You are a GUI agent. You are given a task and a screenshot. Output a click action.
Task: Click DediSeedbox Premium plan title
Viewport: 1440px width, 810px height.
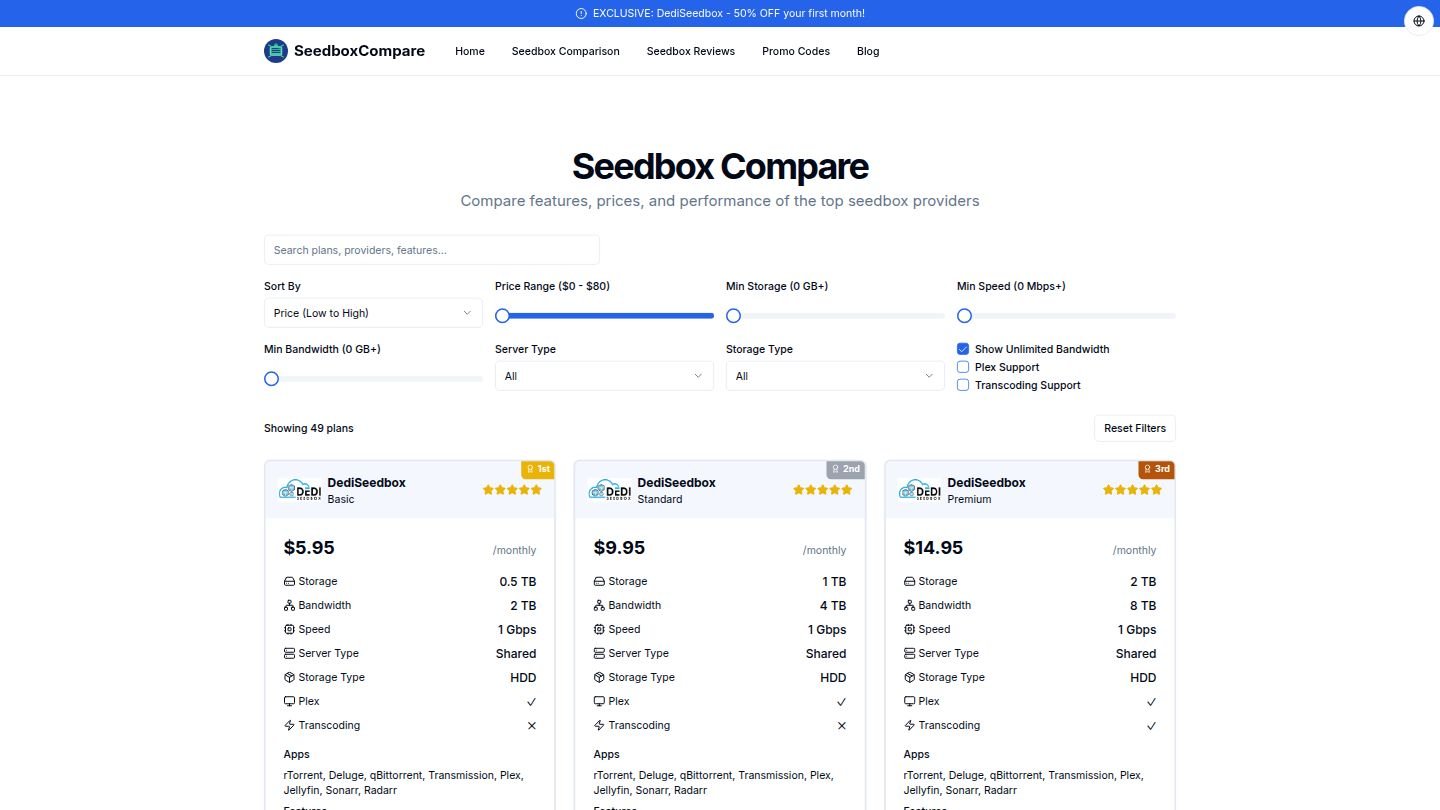[x=986, y=482]
